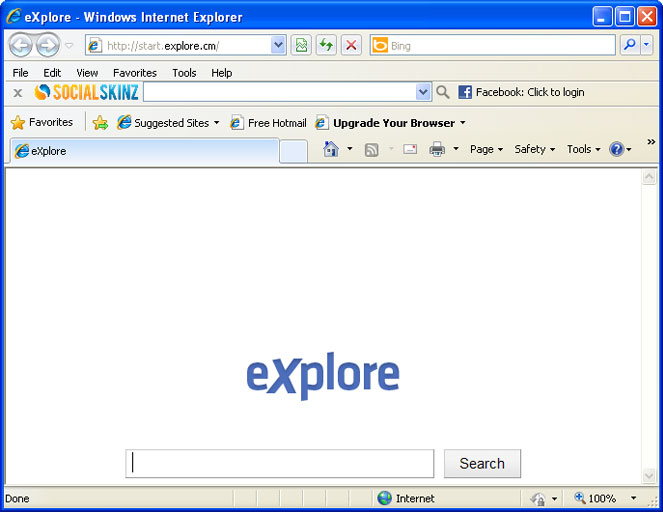Image resolution: width=663 pixels, height=512 pixels.
Task: Click the page icon in address bar
Action: pos(95,45)
